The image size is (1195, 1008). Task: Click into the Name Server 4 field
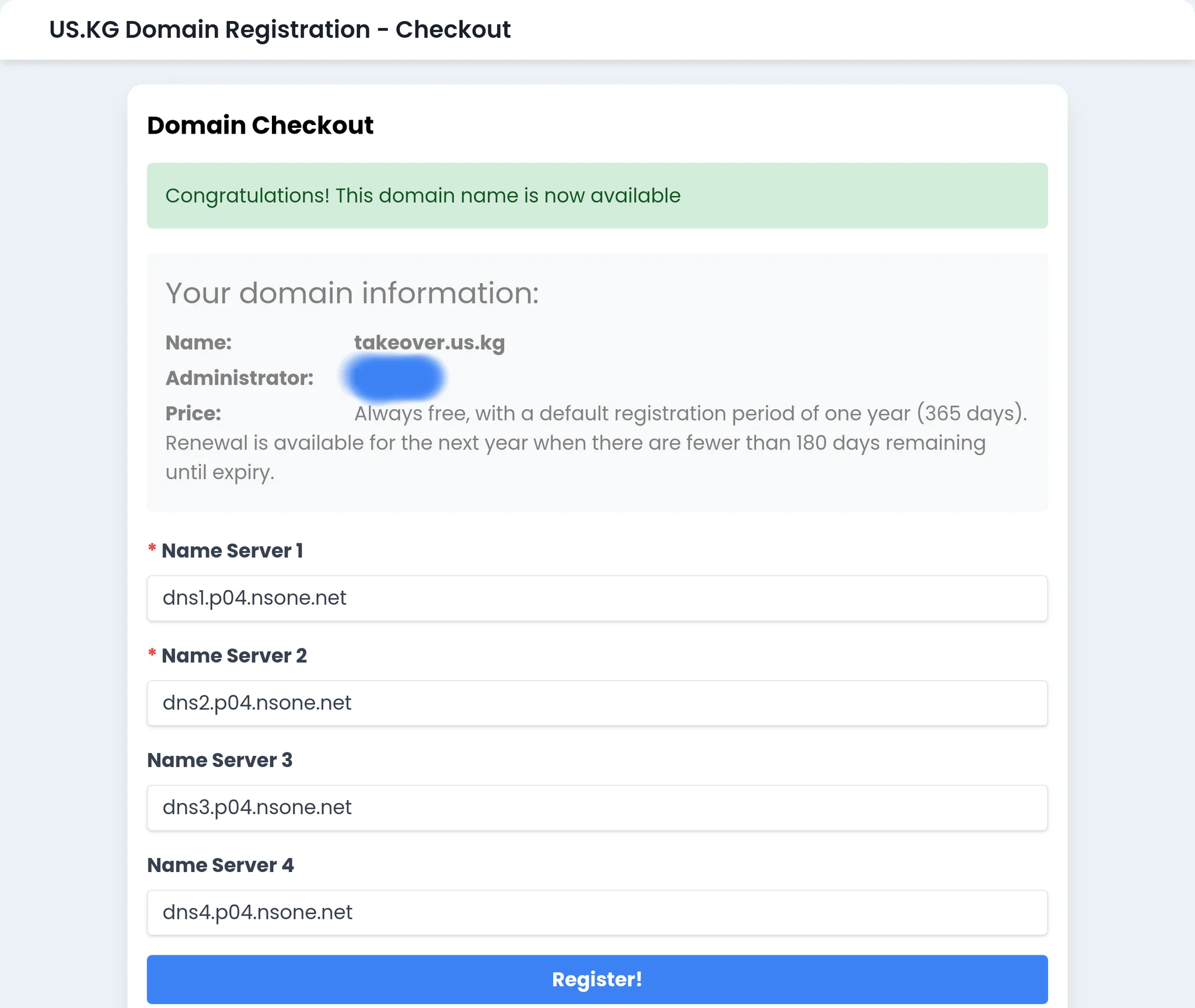tap(597, 912)
